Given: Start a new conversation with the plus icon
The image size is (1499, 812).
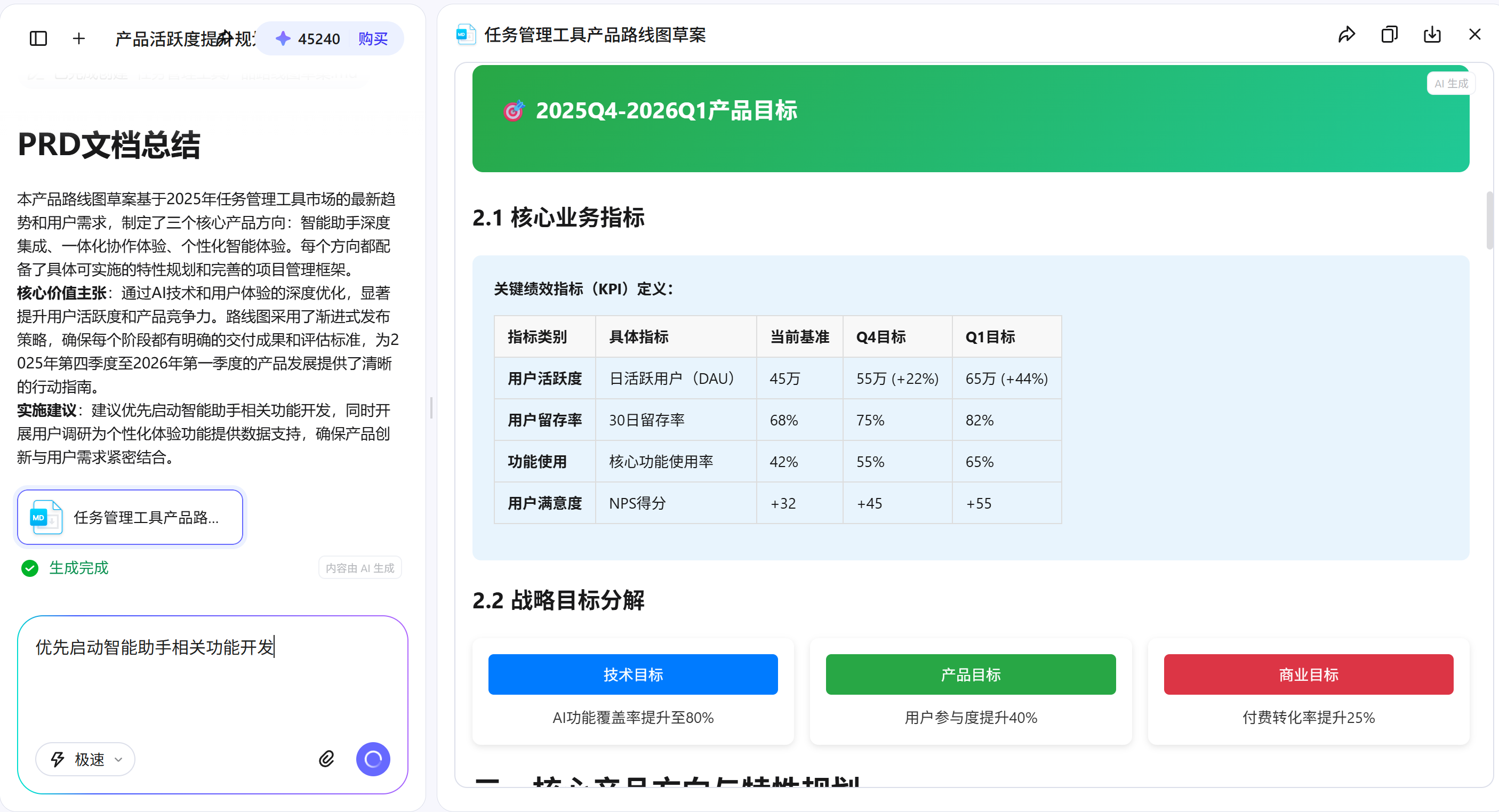Looking at the screenshot, I should pyautogui.click(x=79, y=38).
